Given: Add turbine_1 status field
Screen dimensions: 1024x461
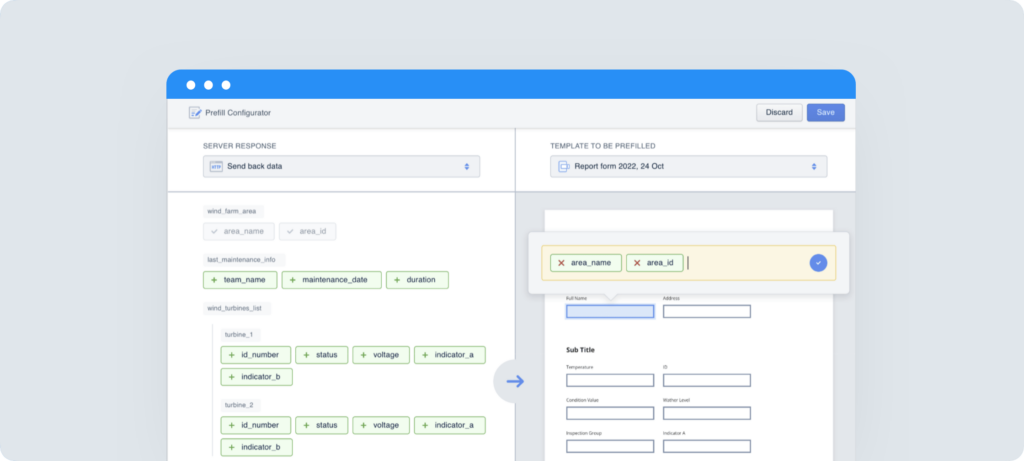Looking at the screenshot, I should (x=321, y=355).
